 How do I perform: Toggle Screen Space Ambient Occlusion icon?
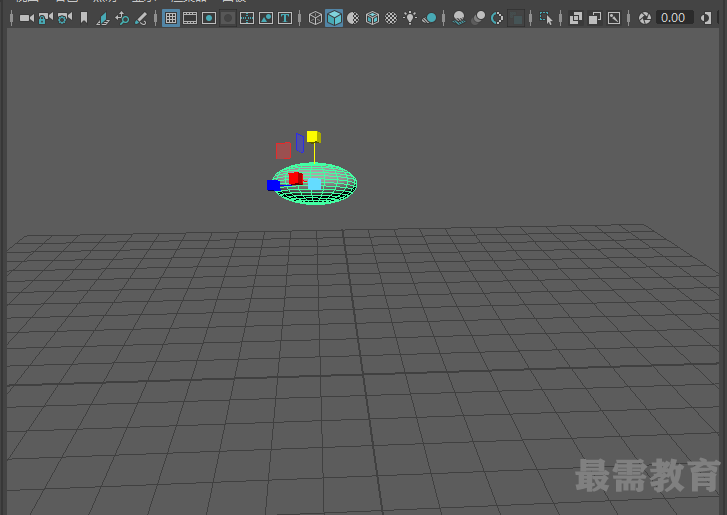459,18
